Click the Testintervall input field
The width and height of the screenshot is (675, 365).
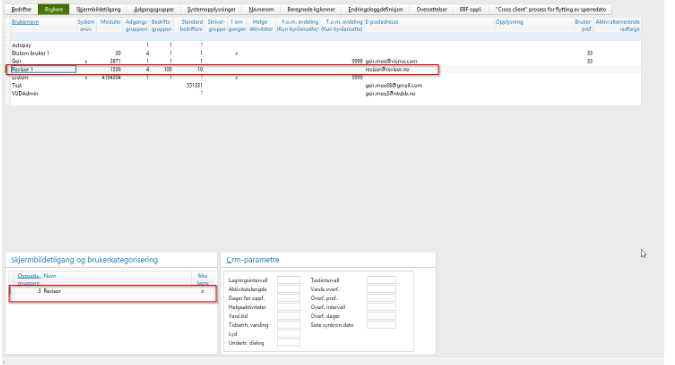tap(381, 280)
